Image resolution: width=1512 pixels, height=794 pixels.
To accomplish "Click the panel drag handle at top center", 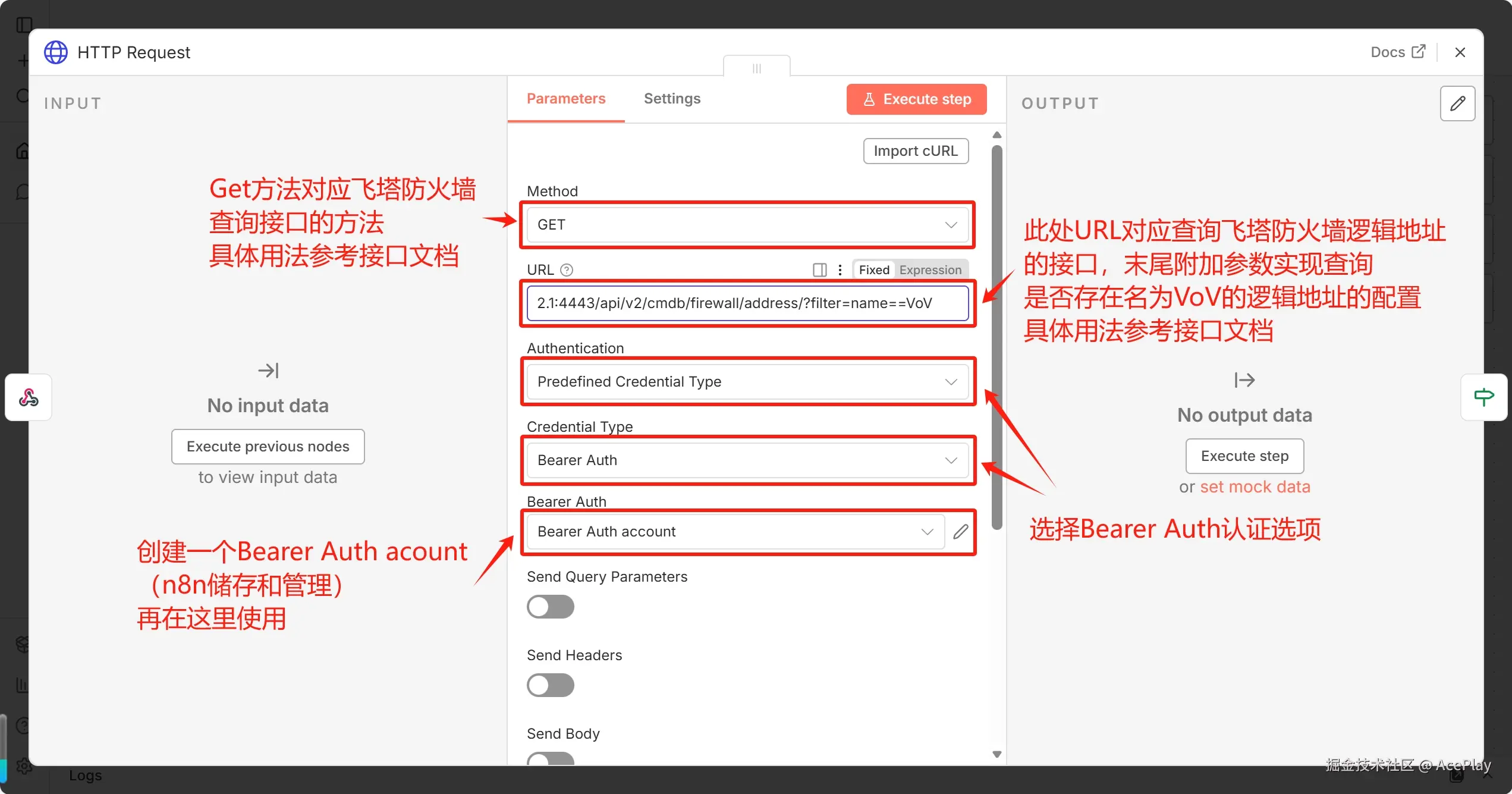I will (x=756, y=67).
